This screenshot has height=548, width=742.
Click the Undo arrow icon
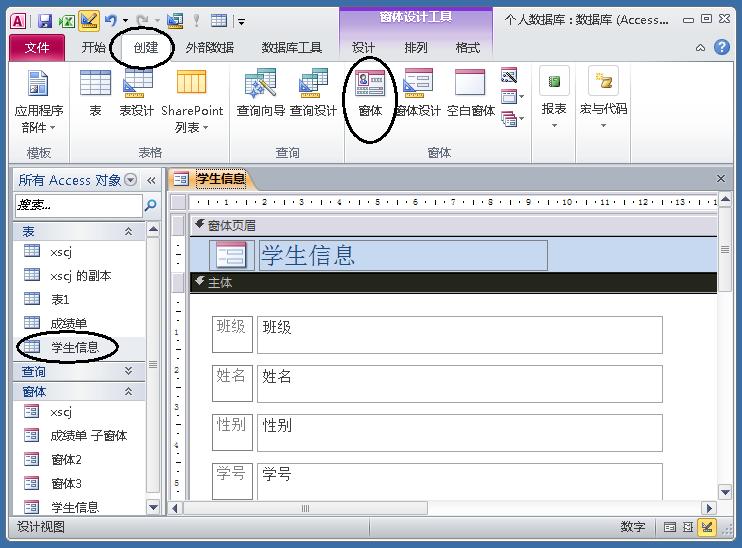111,20
